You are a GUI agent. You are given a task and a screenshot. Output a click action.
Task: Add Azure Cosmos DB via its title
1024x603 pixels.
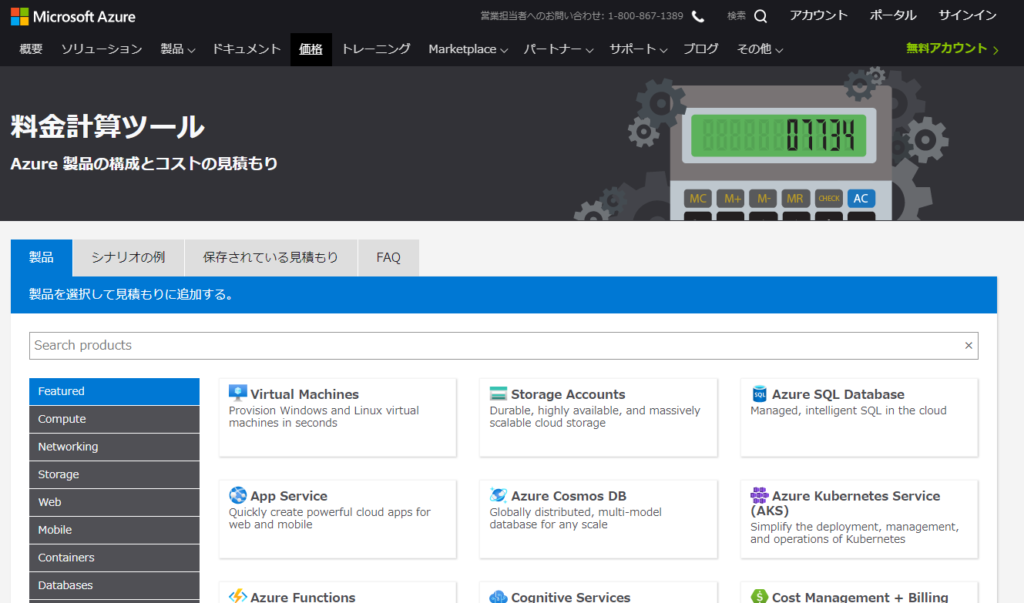pyautogui.click(x=568, y=496)
